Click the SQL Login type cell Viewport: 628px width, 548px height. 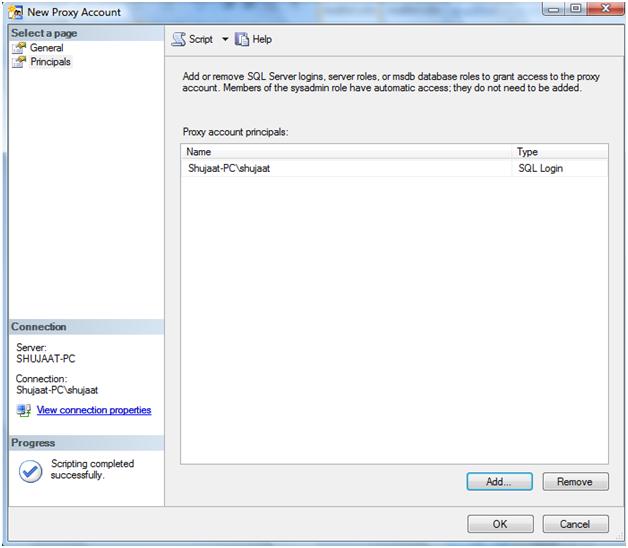(540, 169)
